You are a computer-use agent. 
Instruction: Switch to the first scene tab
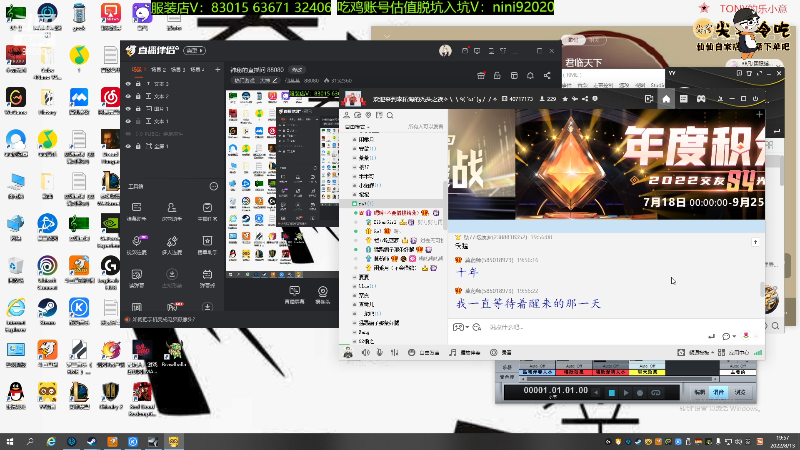(138, 69)
